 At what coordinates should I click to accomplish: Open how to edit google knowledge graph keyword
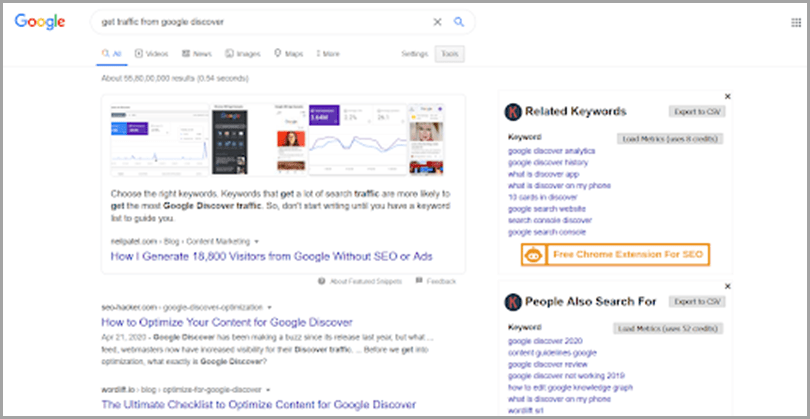click(x=570, y=387)
